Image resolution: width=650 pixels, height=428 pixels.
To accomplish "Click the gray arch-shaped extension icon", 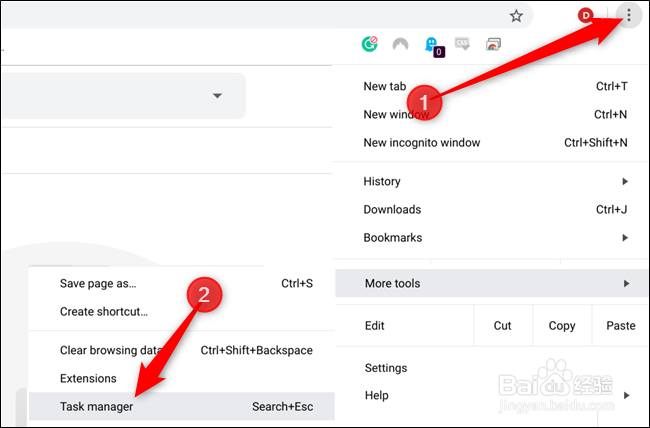I will pos(400,44).
